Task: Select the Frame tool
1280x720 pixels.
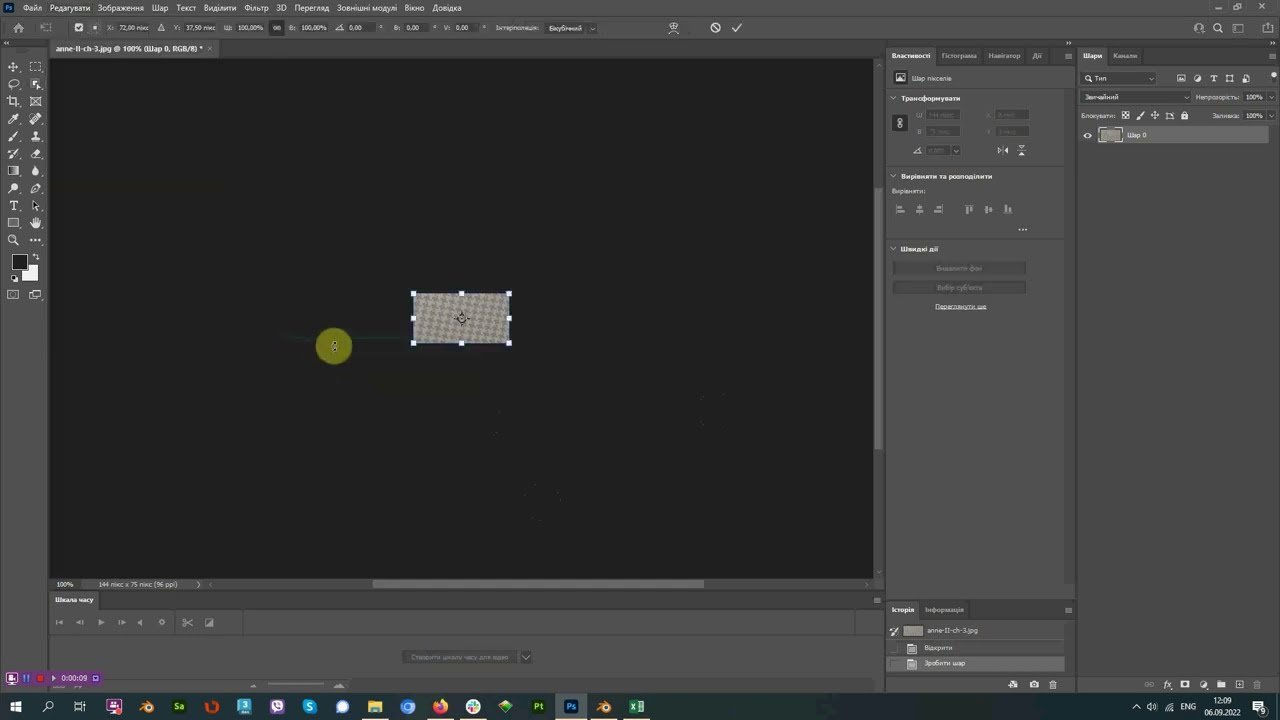Action: [x=36, y=101]
